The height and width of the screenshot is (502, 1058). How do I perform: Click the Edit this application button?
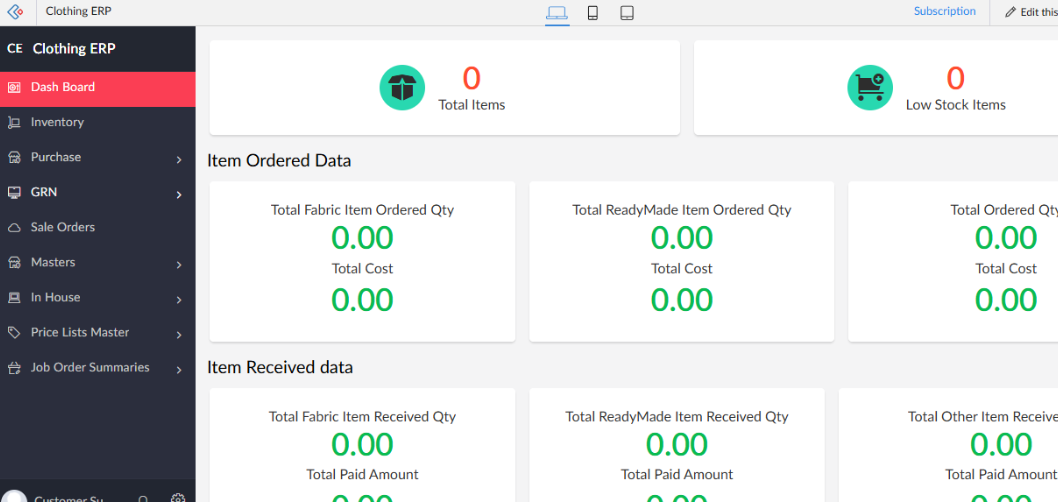point(1029,12)
